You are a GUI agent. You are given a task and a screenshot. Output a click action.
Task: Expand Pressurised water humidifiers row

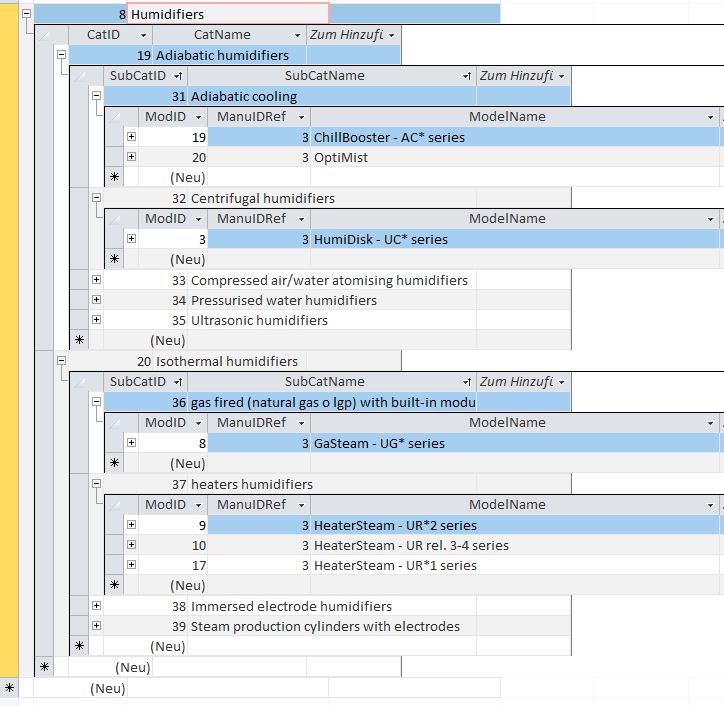click(97, 300)
